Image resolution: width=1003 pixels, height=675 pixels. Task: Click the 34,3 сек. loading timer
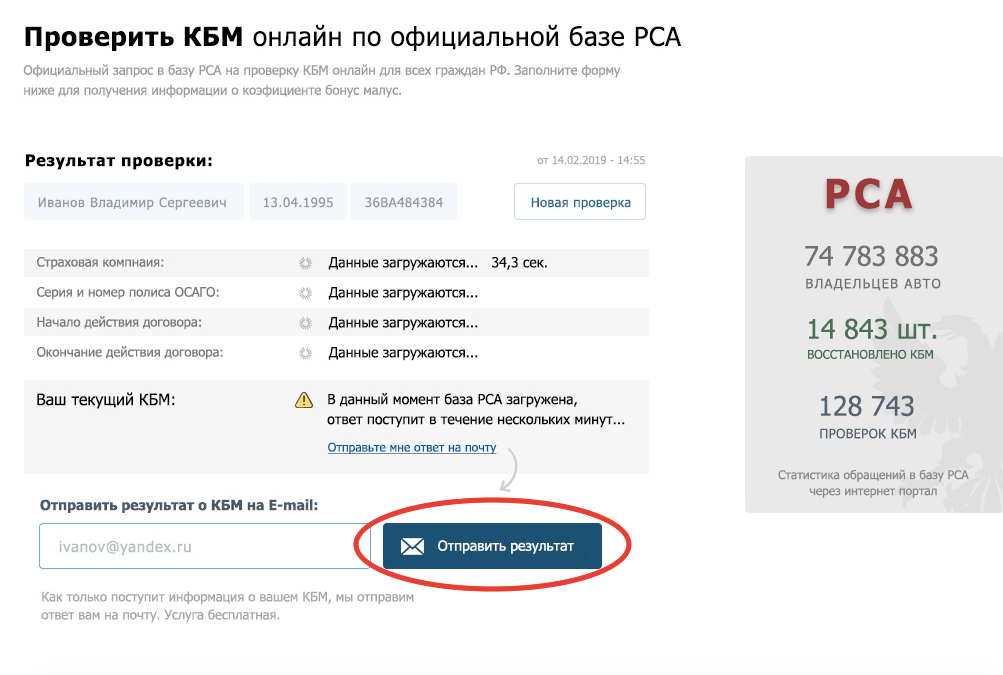tap(519, 263)
